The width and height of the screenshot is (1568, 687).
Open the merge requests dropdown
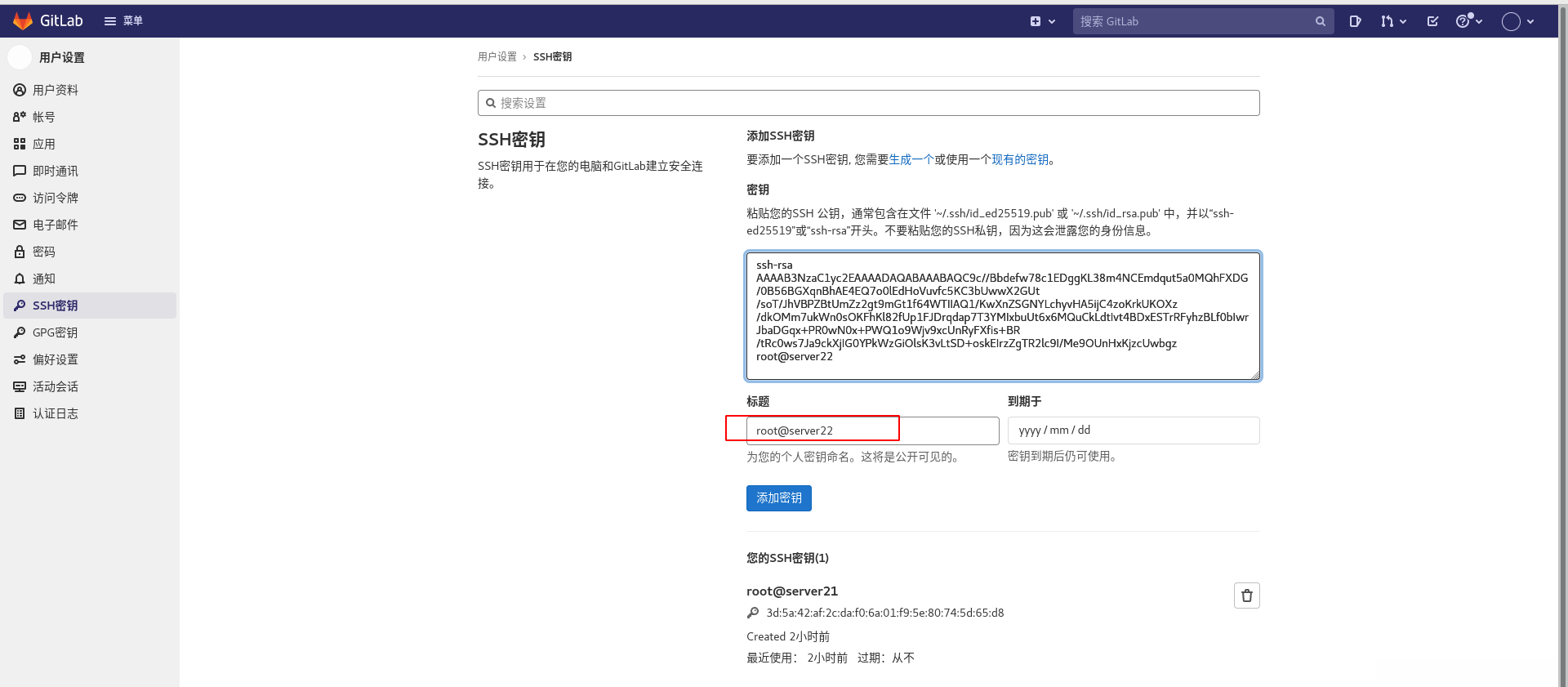click(1393, 21)
